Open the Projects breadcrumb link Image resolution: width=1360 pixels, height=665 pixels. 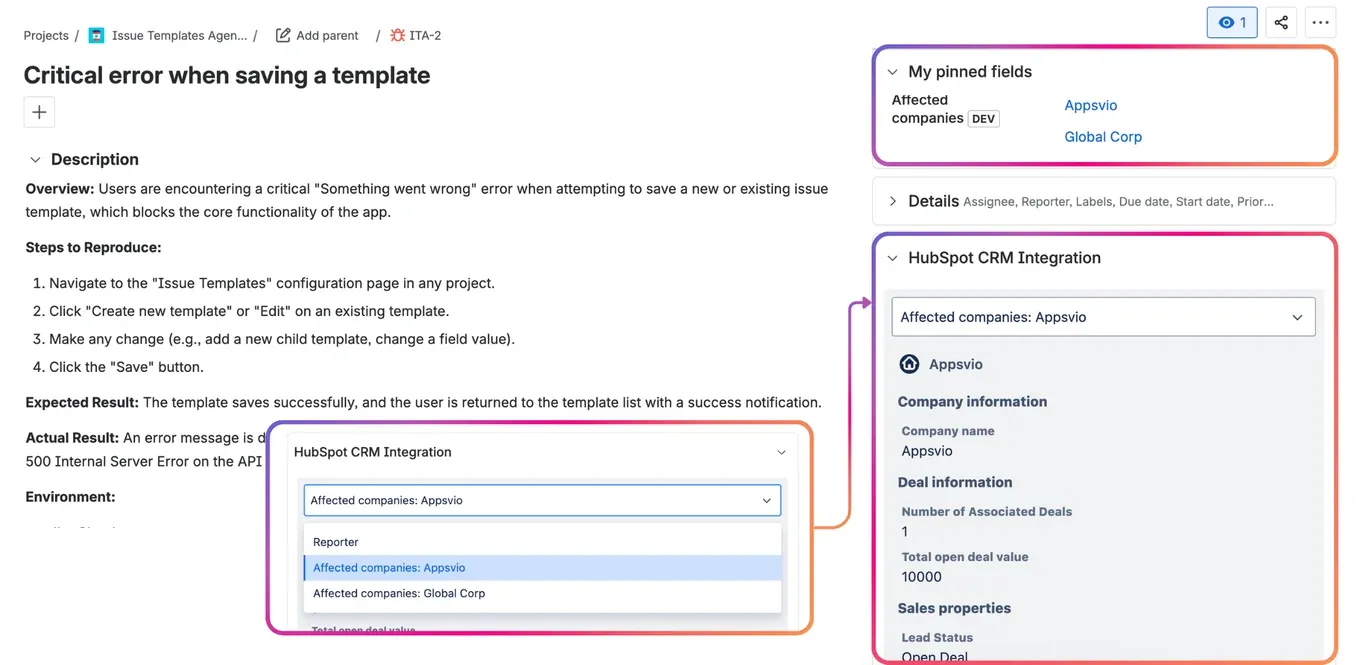click(x=45, y=34)
